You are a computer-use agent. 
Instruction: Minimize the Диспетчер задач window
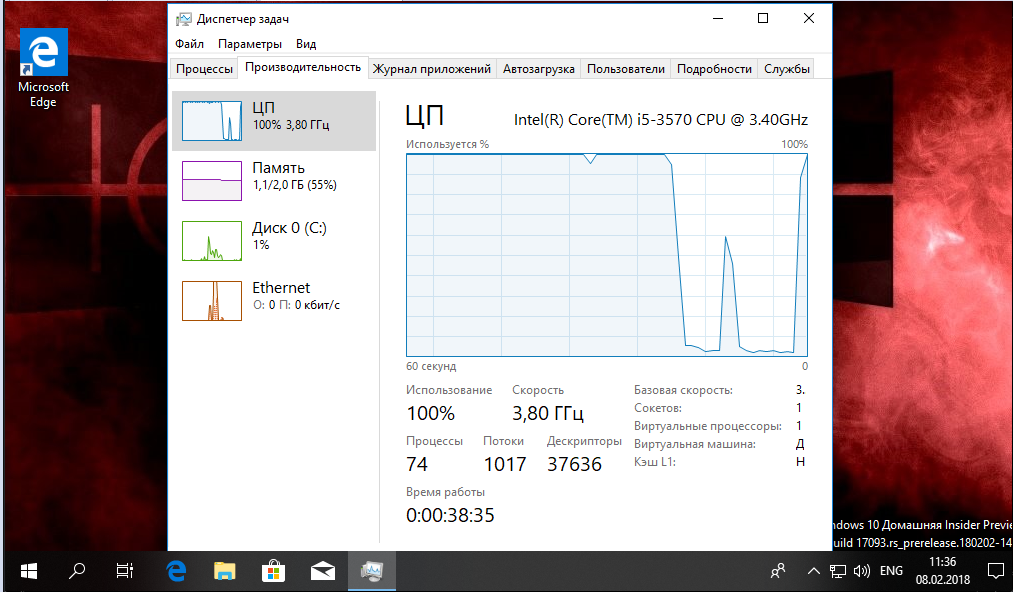[718, 18]
